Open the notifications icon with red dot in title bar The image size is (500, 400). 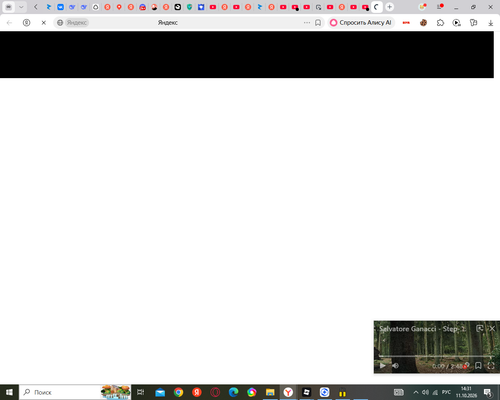point(440,7)
